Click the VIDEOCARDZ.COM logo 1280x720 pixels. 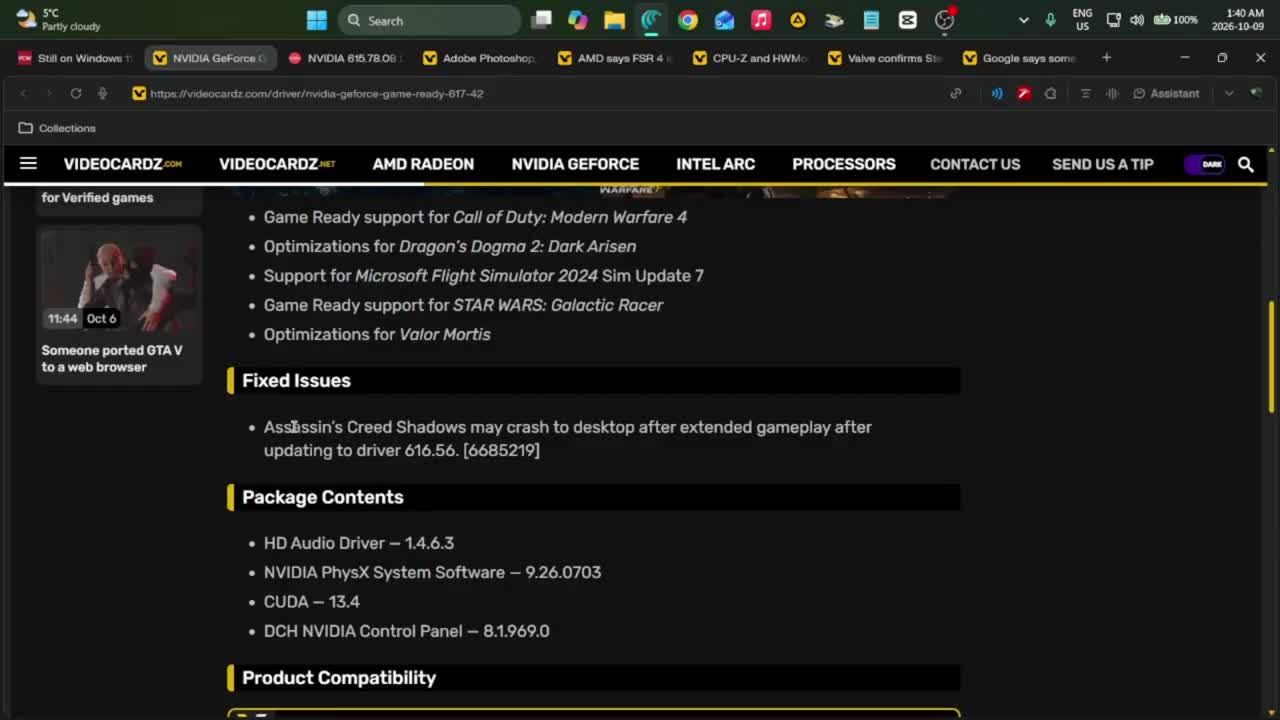pos(123,164)
